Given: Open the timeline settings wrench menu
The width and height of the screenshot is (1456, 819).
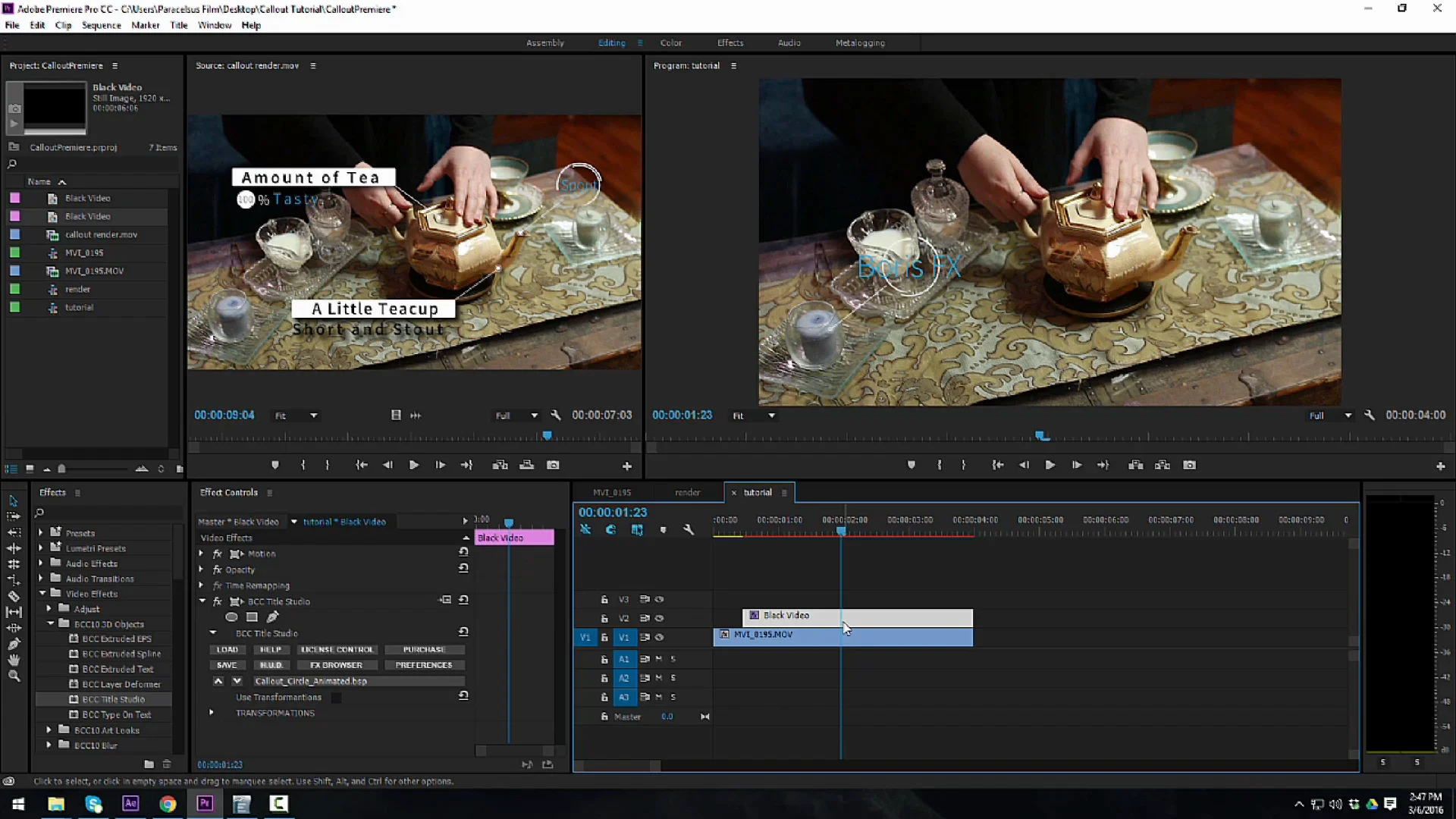Looking at the screenshot, I should point(688,529).
